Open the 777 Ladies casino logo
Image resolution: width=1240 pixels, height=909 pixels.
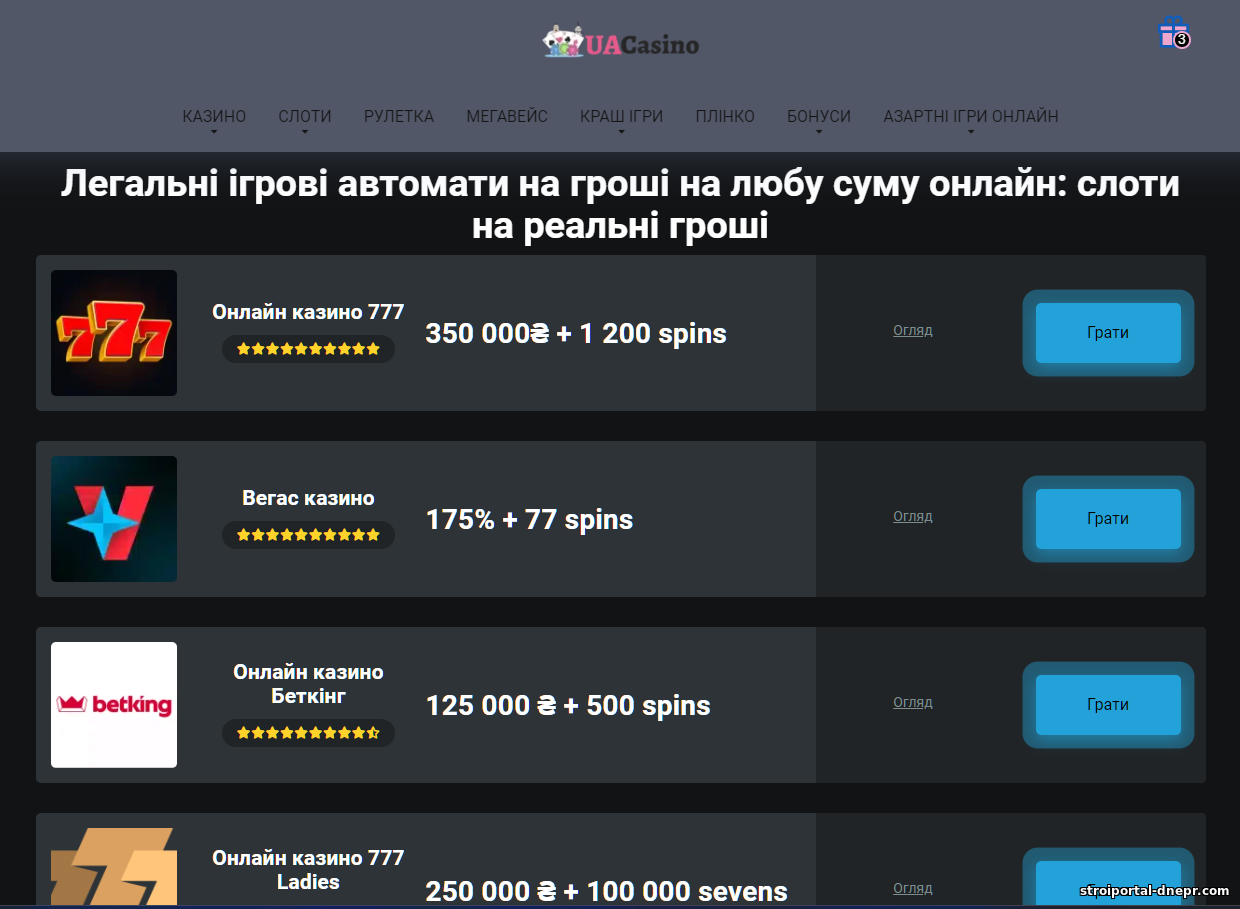(114, 866)
